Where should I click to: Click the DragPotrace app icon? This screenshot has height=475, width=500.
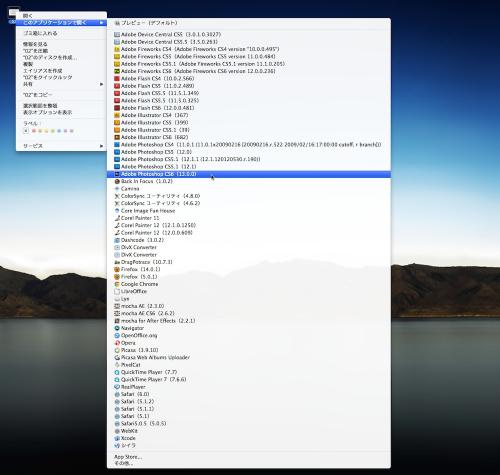[x=117, y=262]
